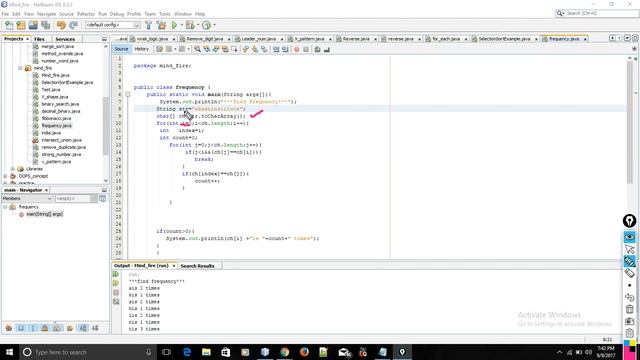Open the Reverse.java editor tab

pyautogui.click(x=356, y=39)
